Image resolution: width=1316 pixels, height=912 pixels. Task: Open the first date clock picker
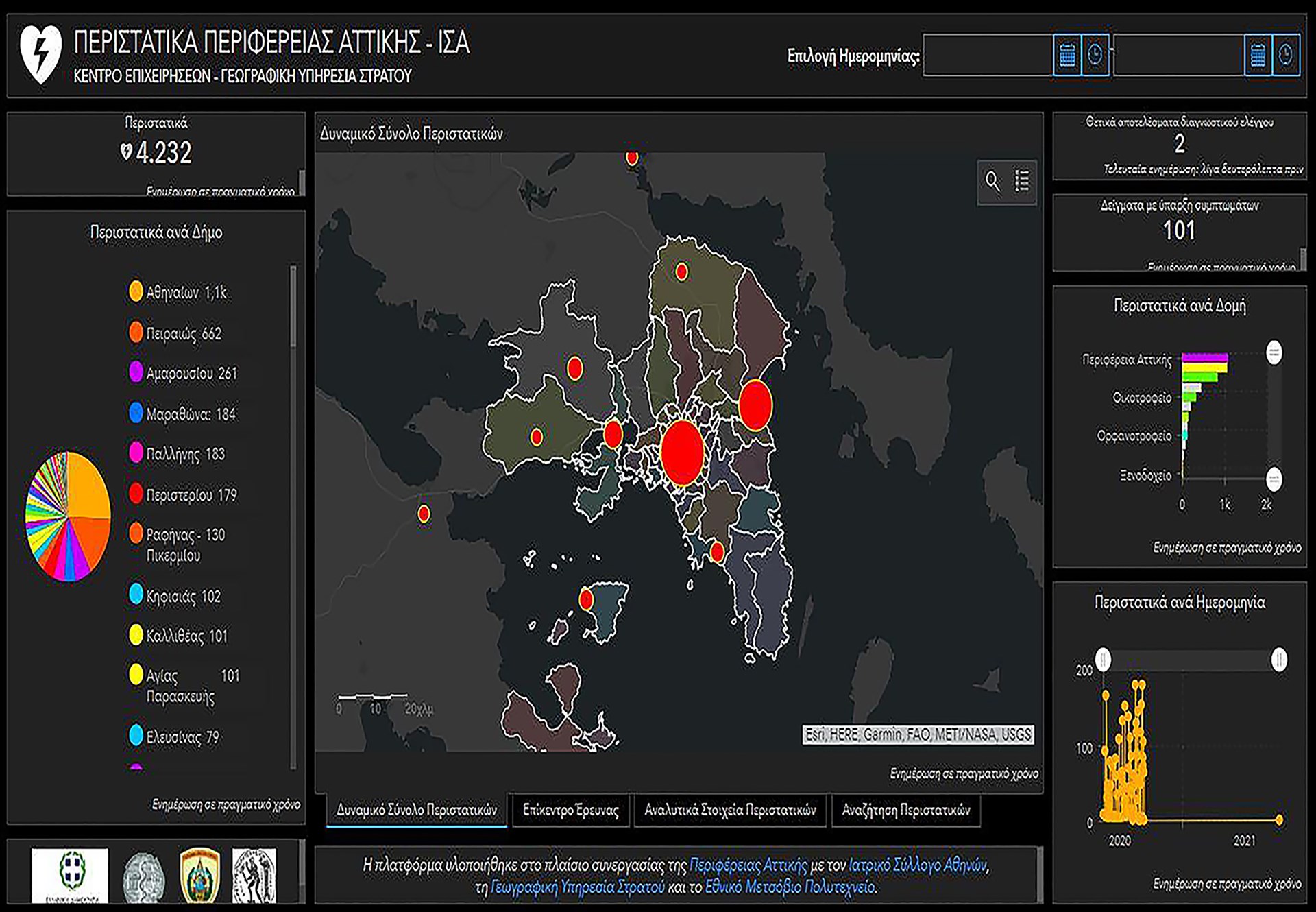[1095, 55]
